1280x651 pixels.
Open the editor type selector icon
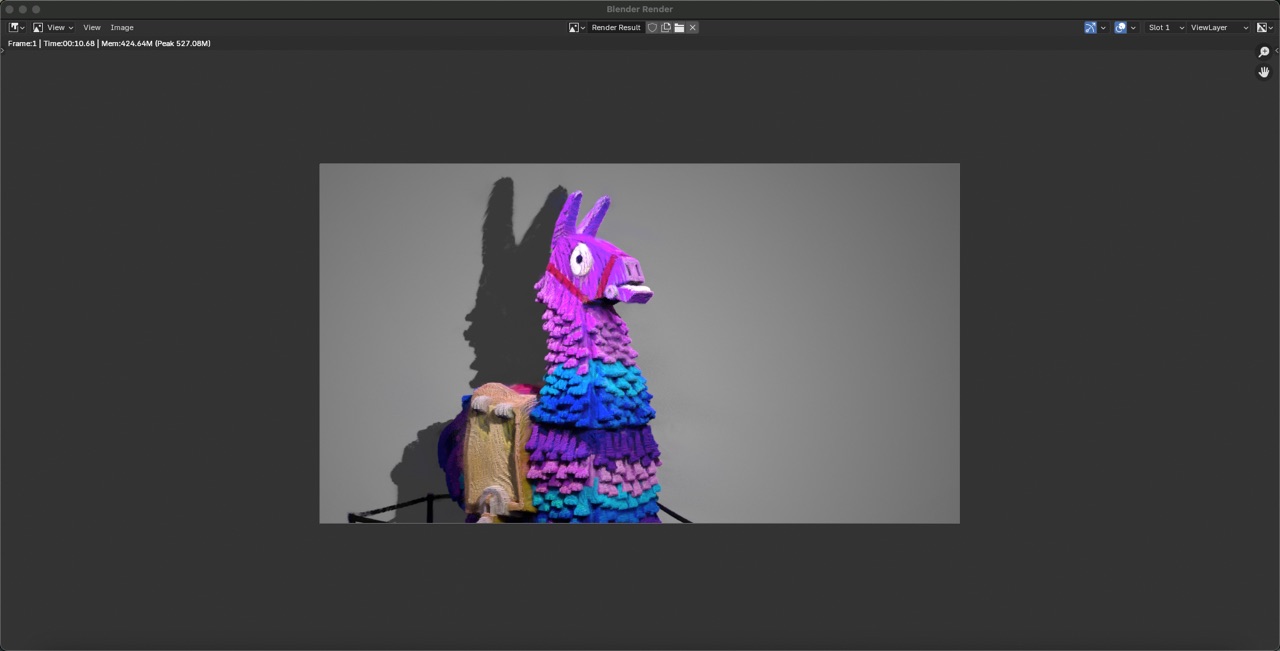(x=13, y=27)
